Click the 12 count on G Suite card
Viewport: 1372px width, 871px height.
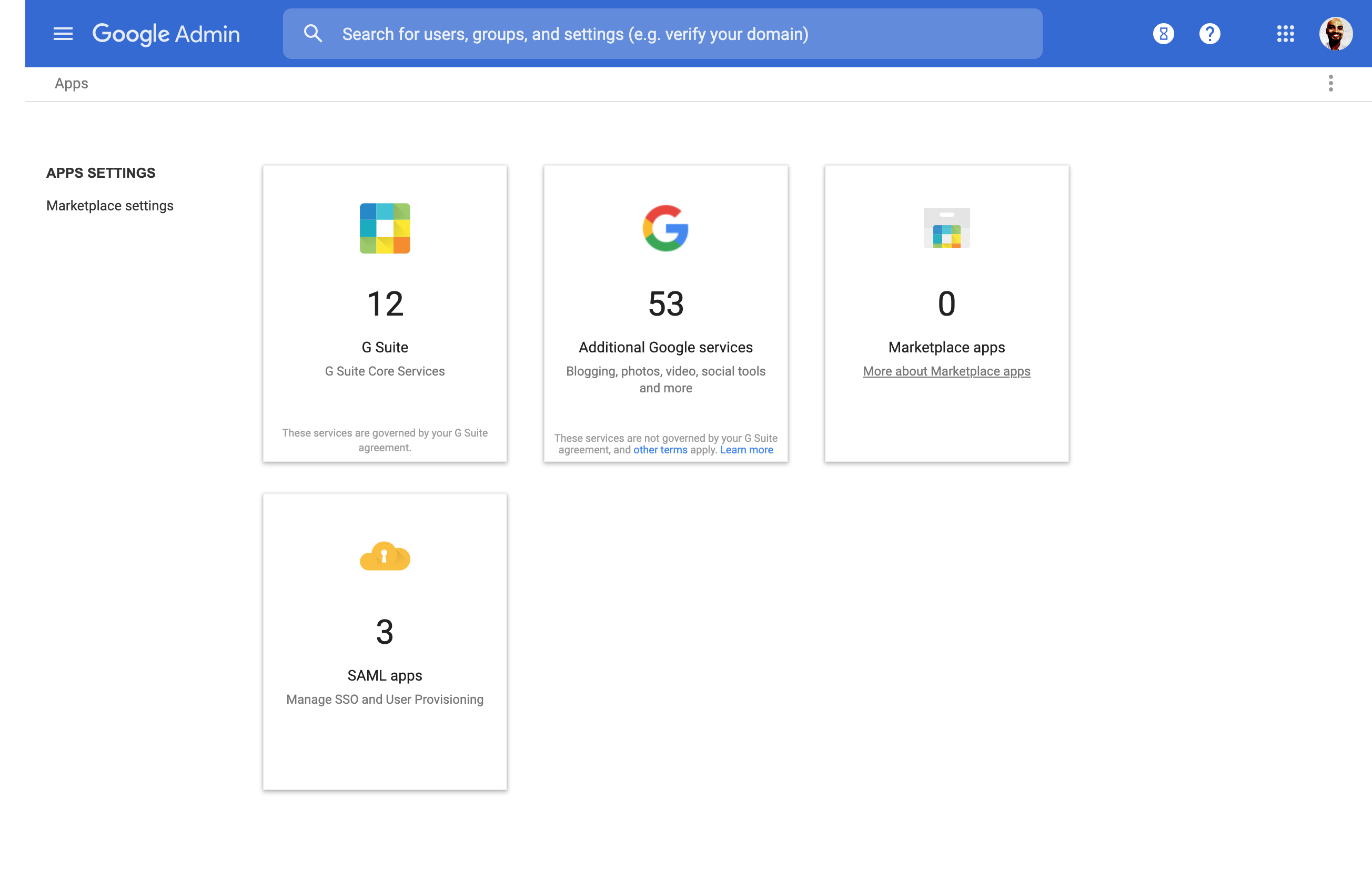(385, 303)
